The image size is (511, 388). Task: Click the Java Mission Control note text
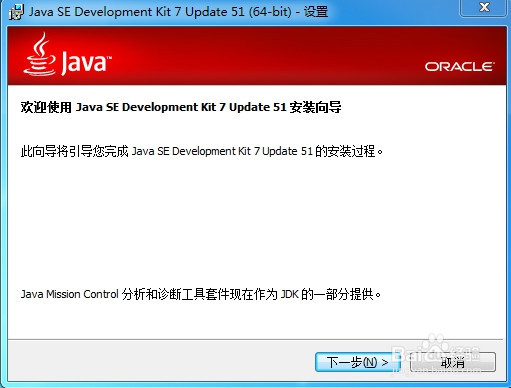[201, 294]
